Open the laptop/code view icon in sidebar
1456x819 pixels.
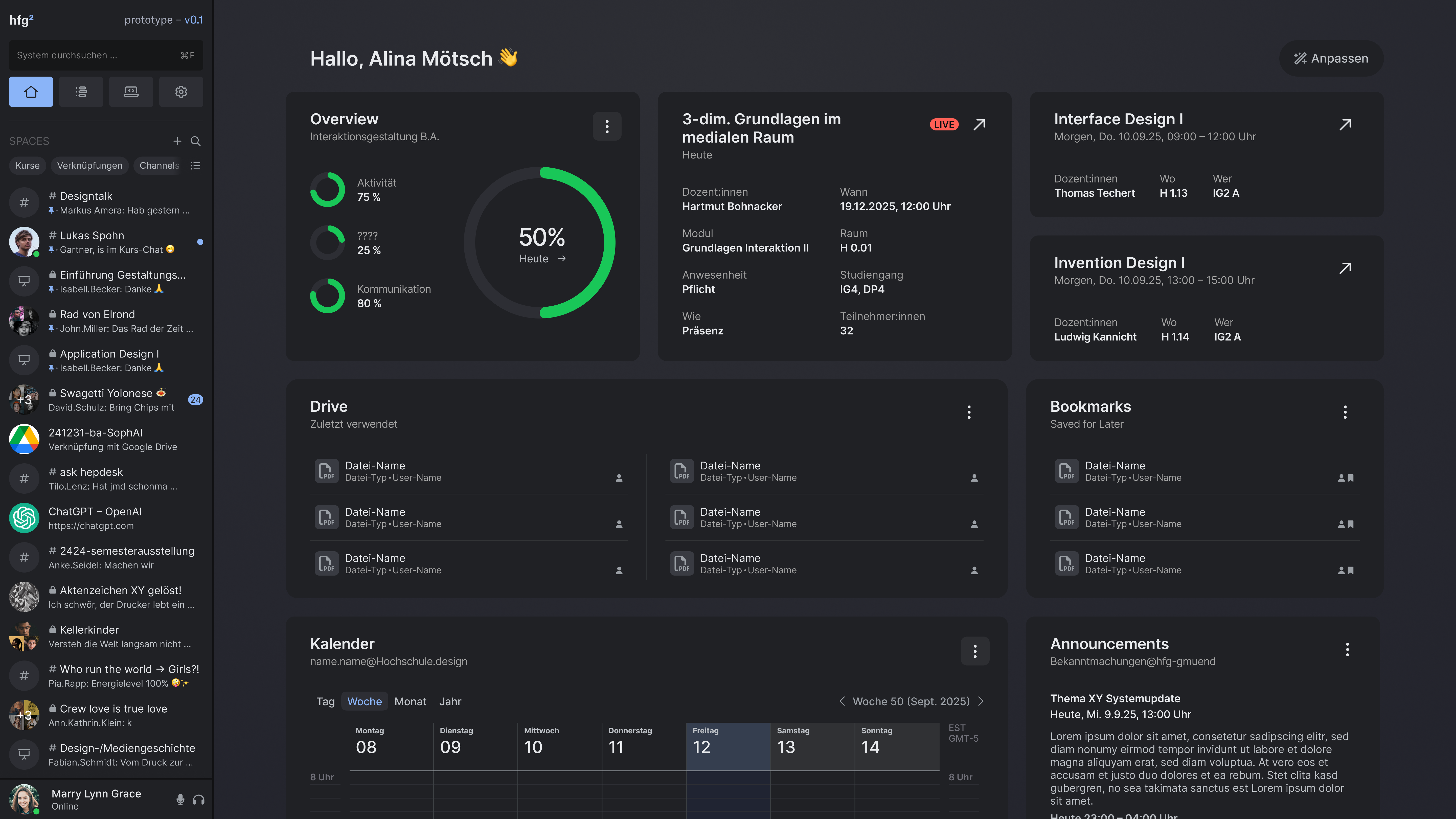(x=131, y=91)
